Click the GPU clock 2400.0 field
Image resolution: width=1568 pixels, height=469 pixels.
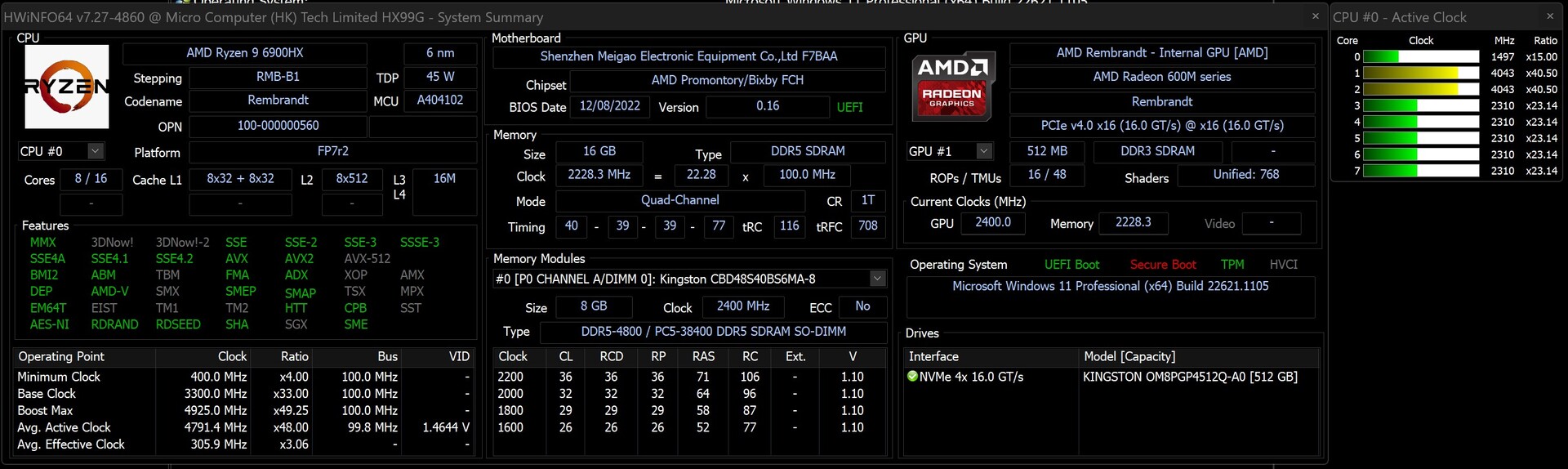(x=993, y=223)
